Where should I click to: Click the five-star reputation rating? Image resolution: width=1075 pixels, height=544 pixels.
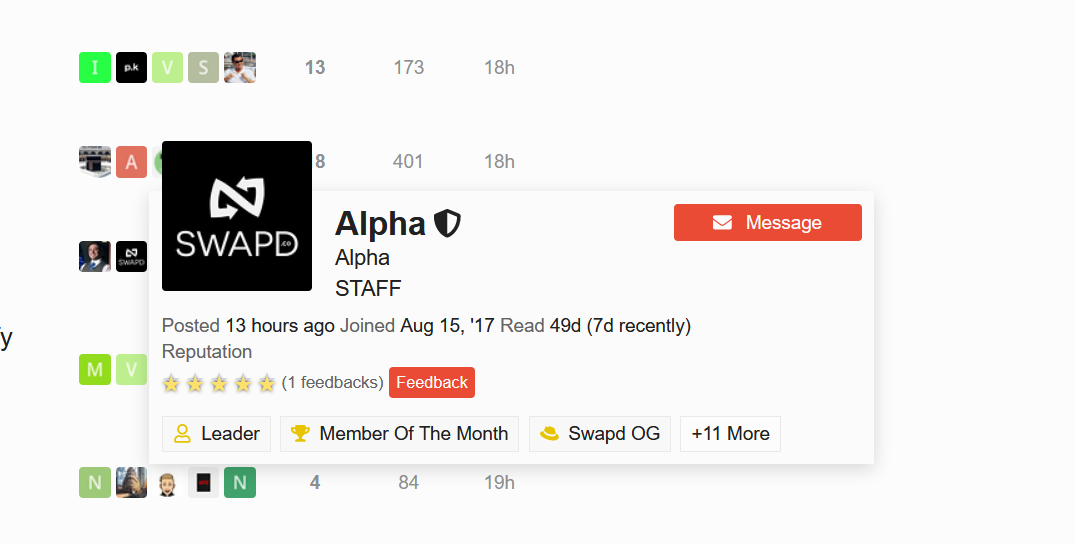click(x=219, y=383)
